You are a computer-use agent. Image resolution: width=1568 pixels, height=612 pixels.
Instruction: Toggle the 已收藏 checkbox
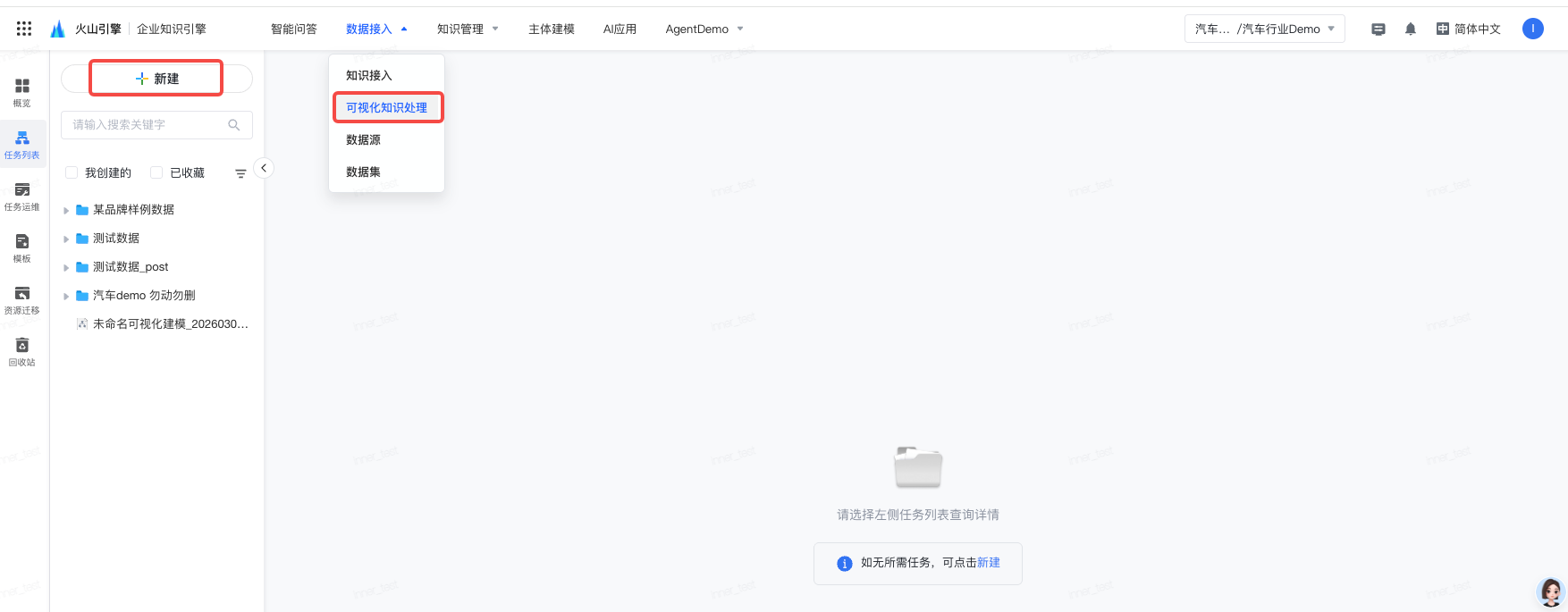point(156,172)
